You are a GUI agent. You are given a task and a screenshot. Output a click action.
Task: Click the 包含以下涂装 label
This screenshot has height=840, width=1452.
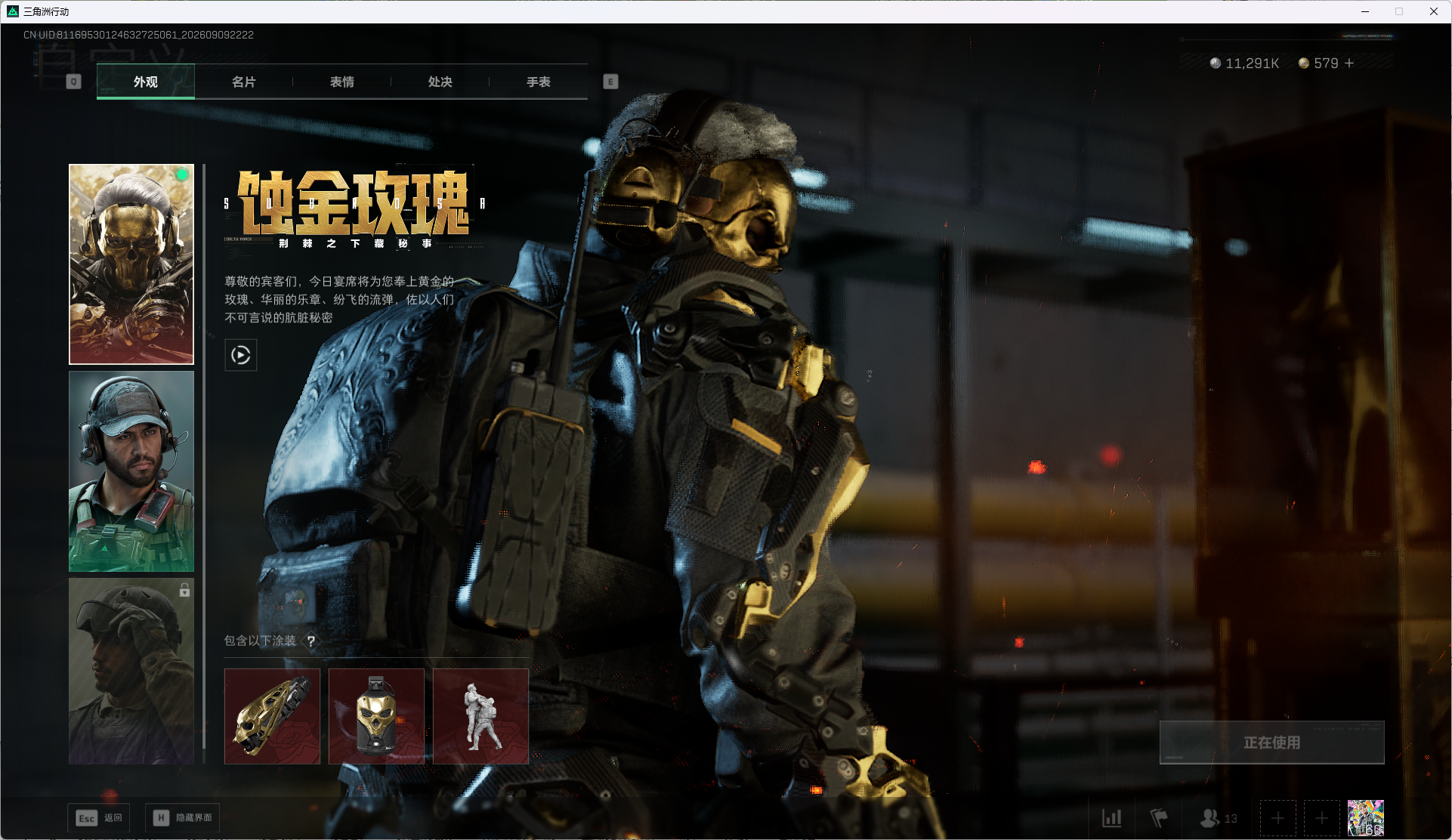pyautogui.click(x=260, y=641)
